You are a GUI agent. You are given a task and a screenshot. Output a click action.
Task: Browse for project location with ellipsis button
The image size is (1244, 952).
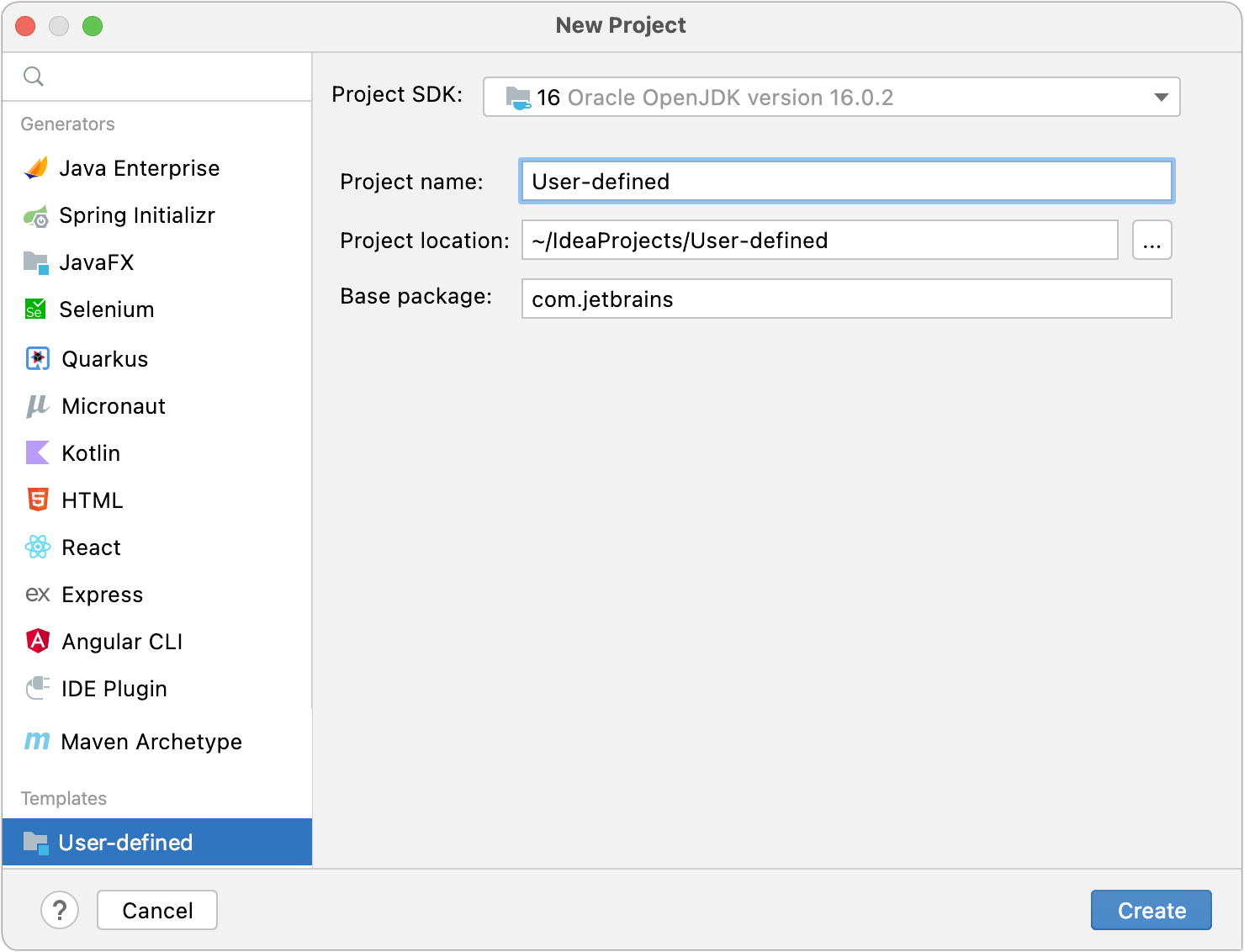point(1152,240)
